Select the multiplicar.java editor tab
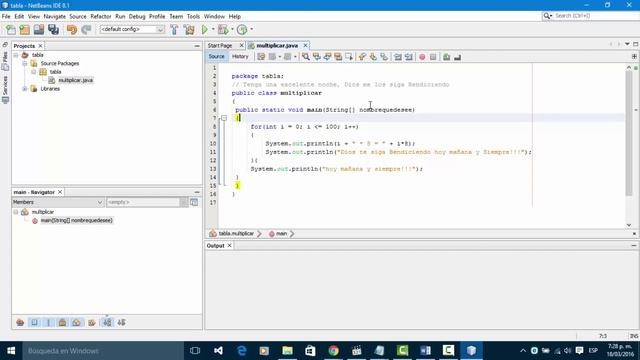 pos(277,46)
